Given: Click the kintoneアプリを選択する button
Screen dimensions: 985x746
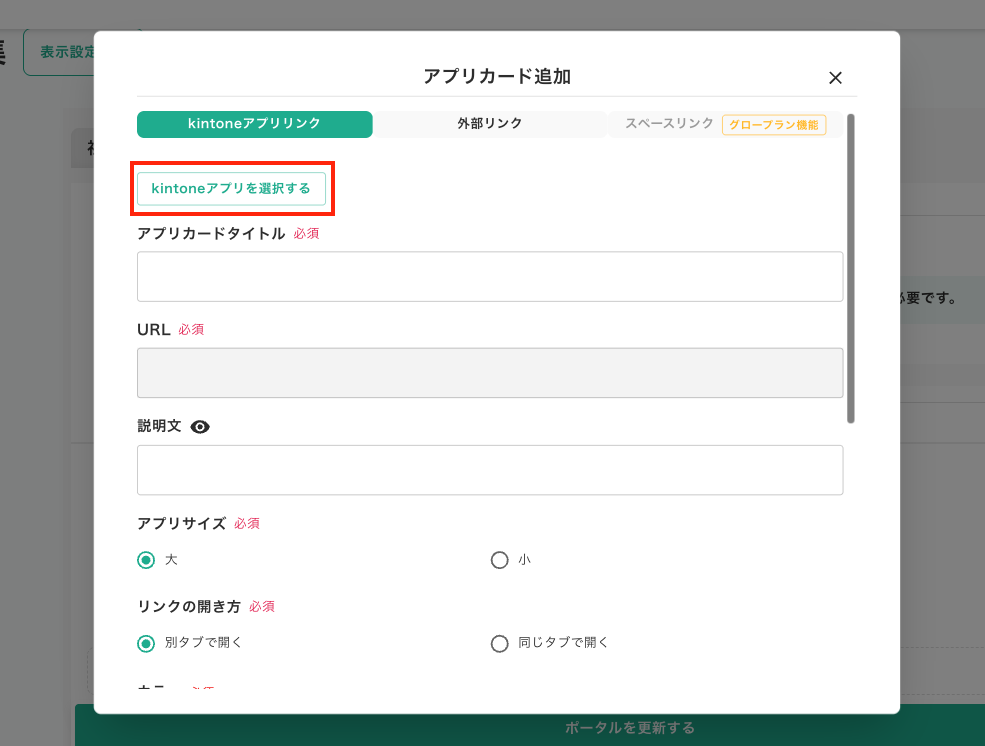Looking at the screenshot, I should coord(232,186).
